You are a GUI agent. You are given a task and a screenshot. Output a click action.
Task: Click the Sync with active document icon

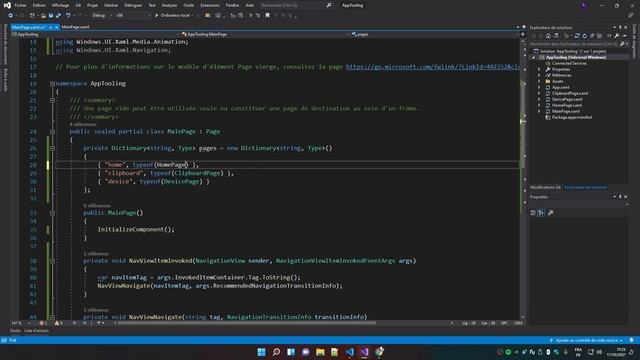coord(577,36)
